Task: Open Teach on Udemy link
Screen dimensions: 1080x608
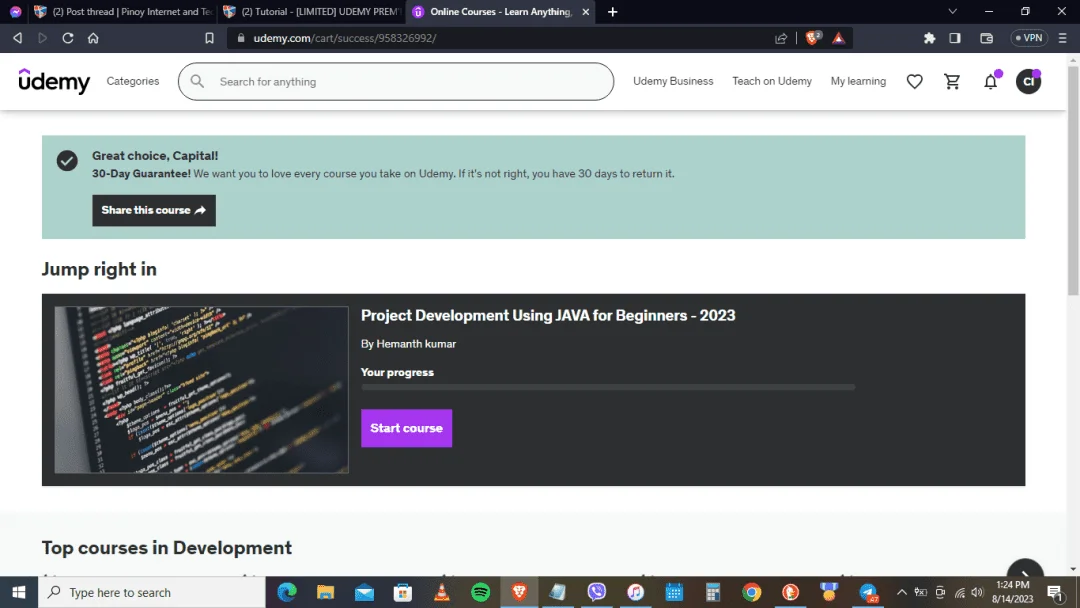Action: [771, 81]
